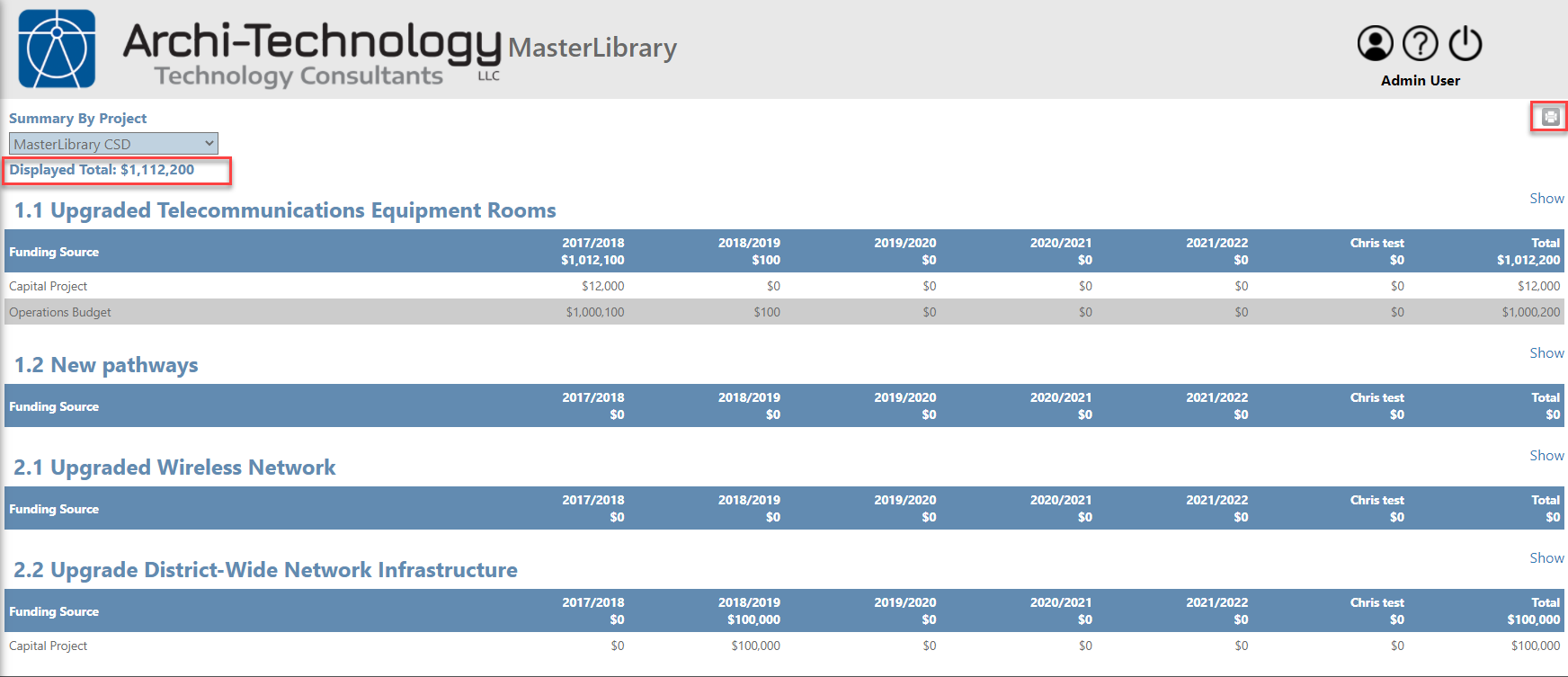The image size is (1568, 677).
Task: Show details for 2.1 Upgraded Wireless Network
Action: [1546, 456]
